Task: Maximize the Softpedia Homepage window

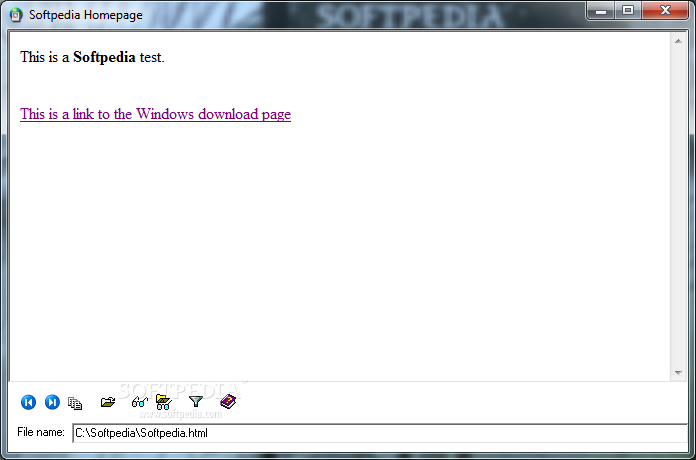Action: point(628,11)
